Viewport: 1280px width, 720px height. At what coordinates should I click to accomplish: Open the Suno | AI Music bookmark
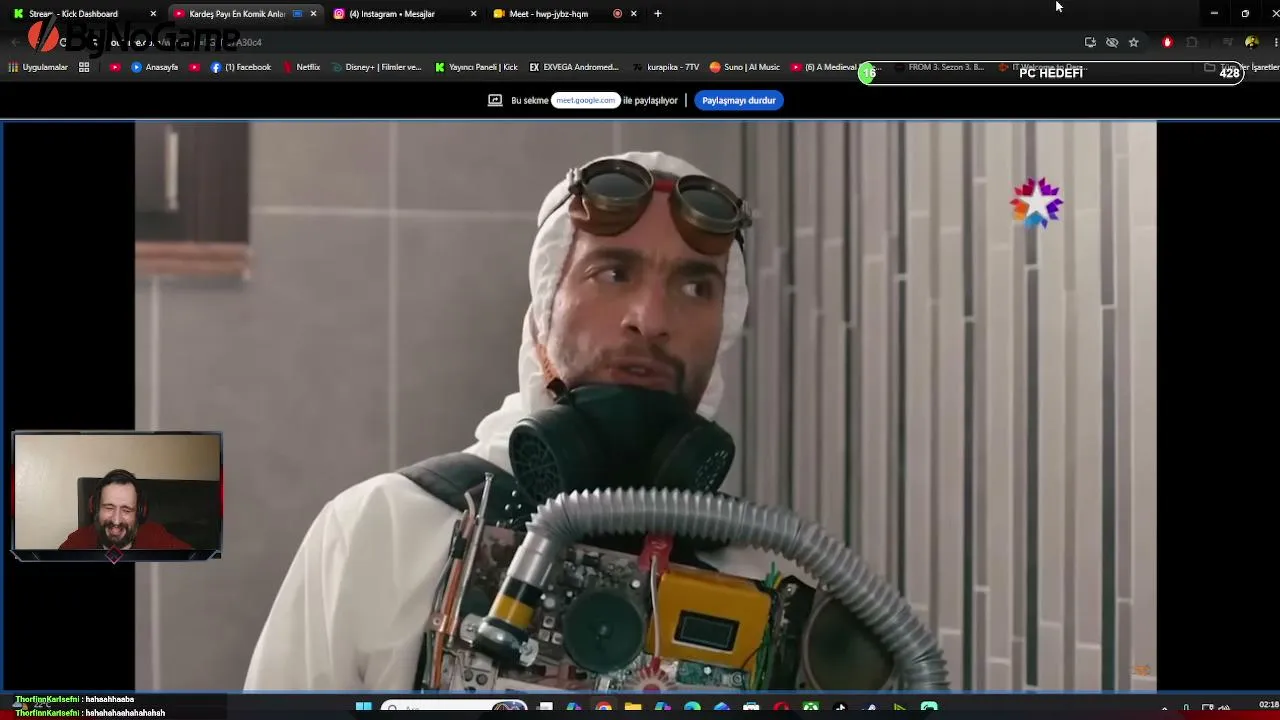point(745,67)
